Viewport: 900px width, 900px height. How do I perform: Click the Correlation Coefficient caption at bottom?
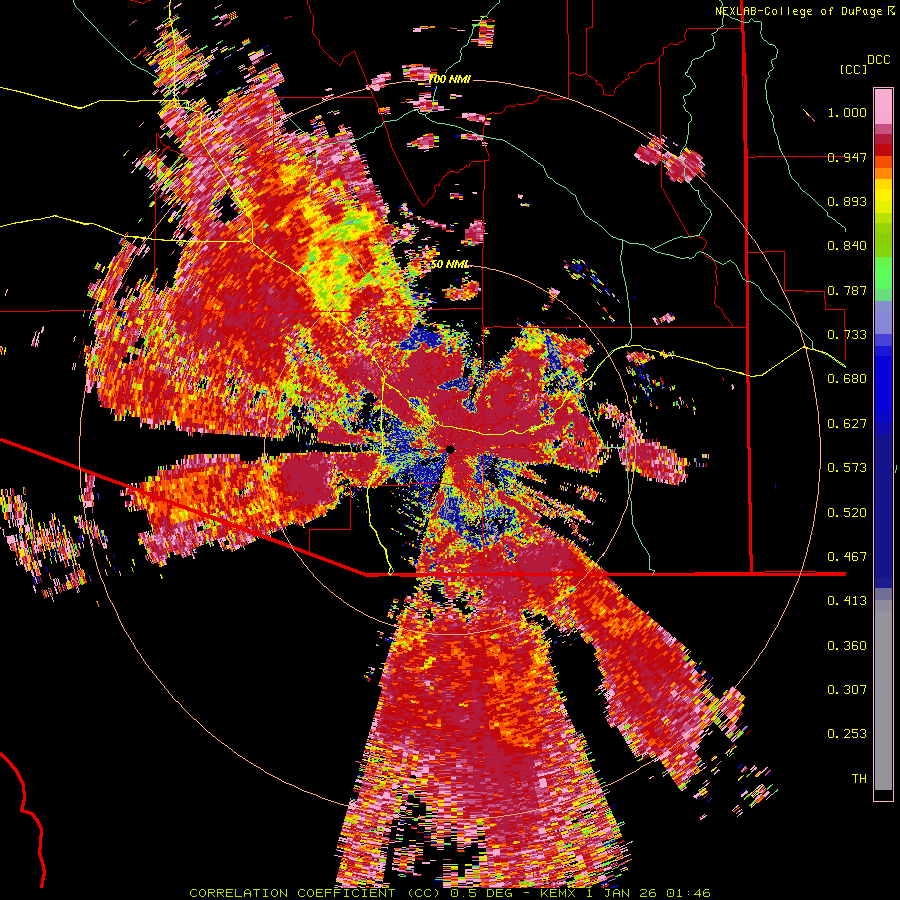(x=450, y=893)
